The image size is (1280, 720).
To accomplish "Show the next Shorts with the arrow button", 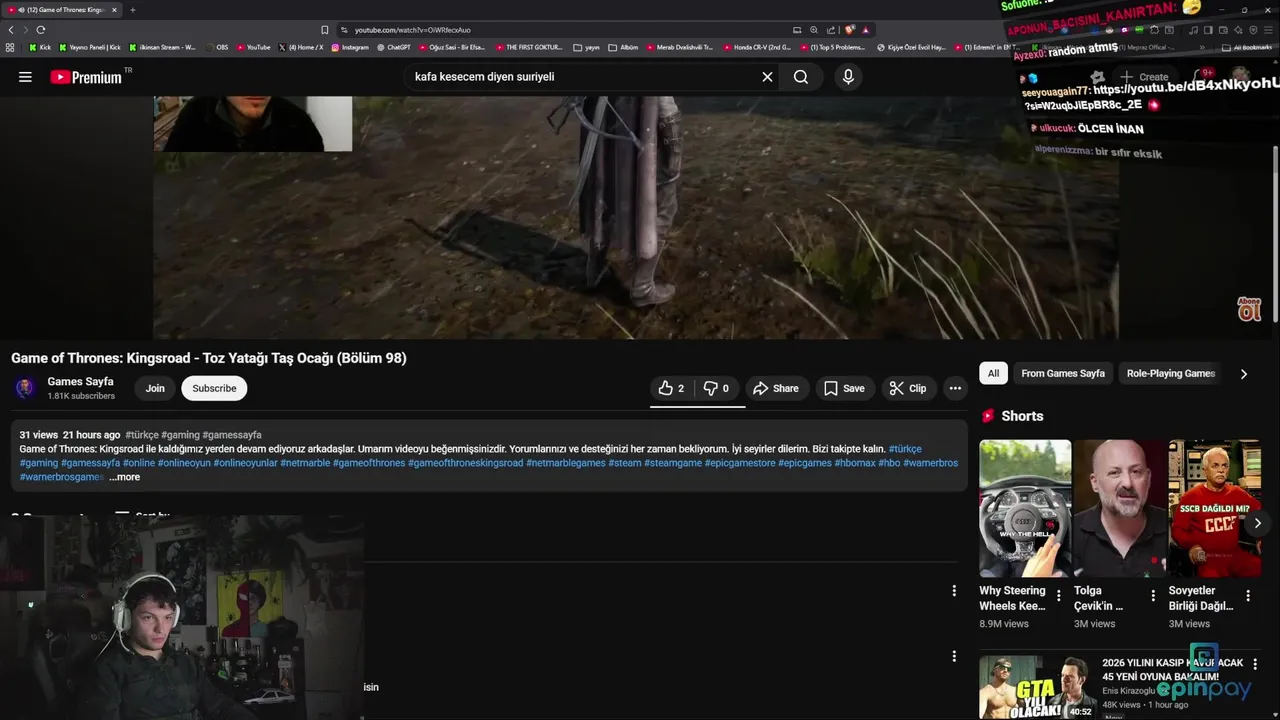I will click(1258, 523).
